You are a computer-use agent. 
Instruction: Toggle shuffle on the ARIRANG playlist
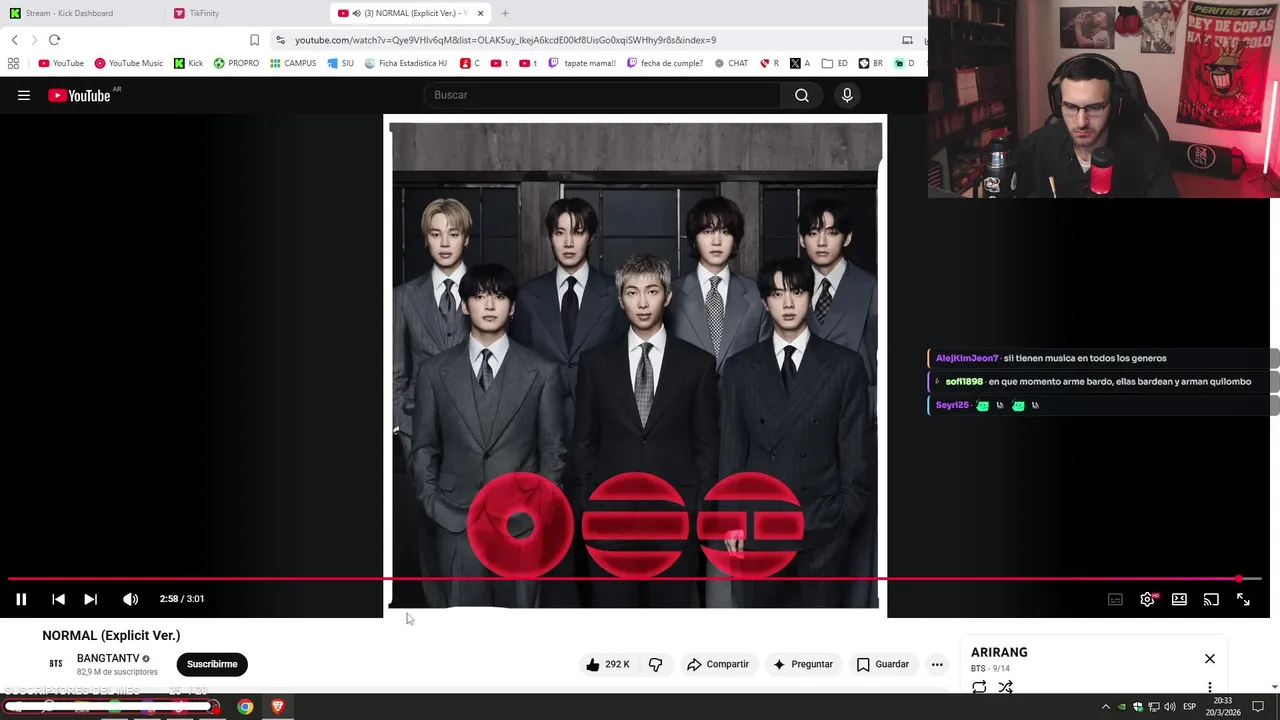coord(1005,687)
